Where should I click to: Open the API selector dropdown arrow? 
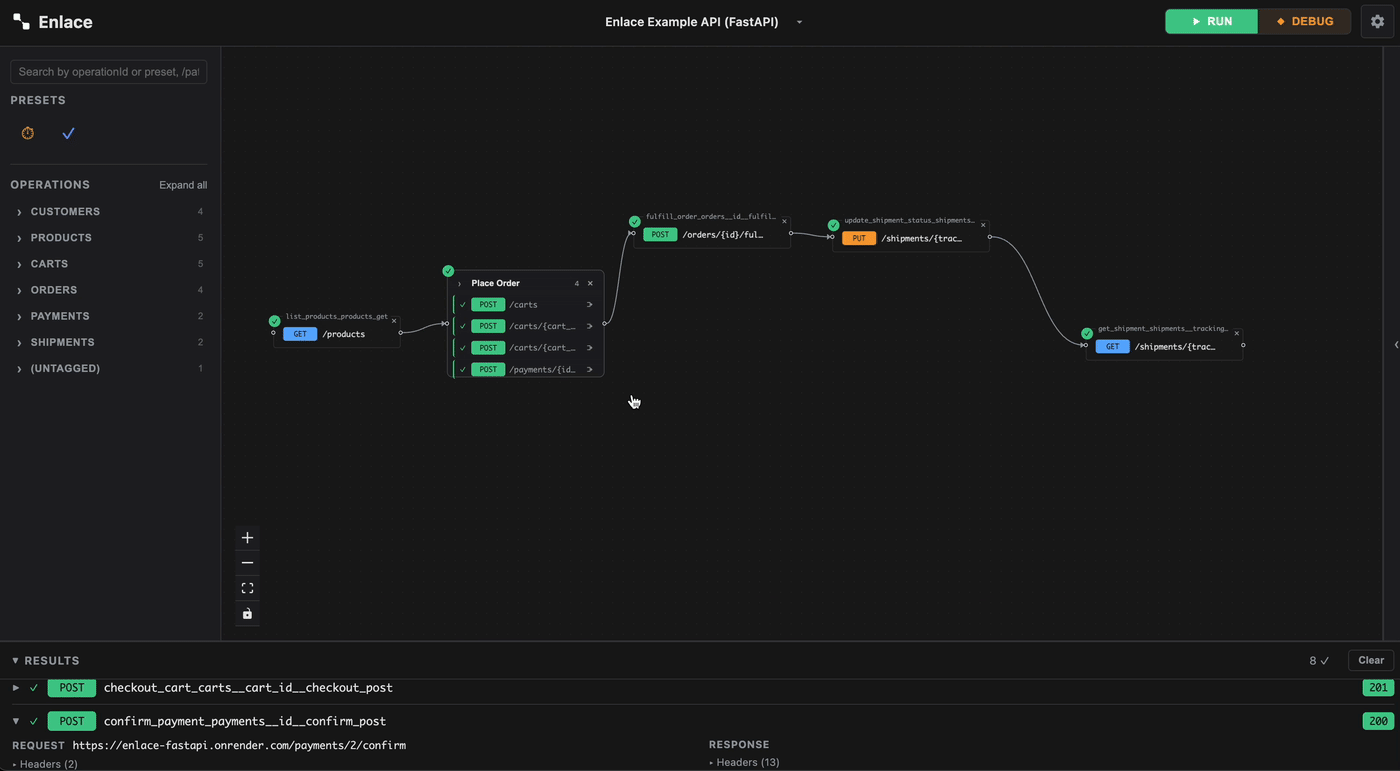(x=799, y=22)
